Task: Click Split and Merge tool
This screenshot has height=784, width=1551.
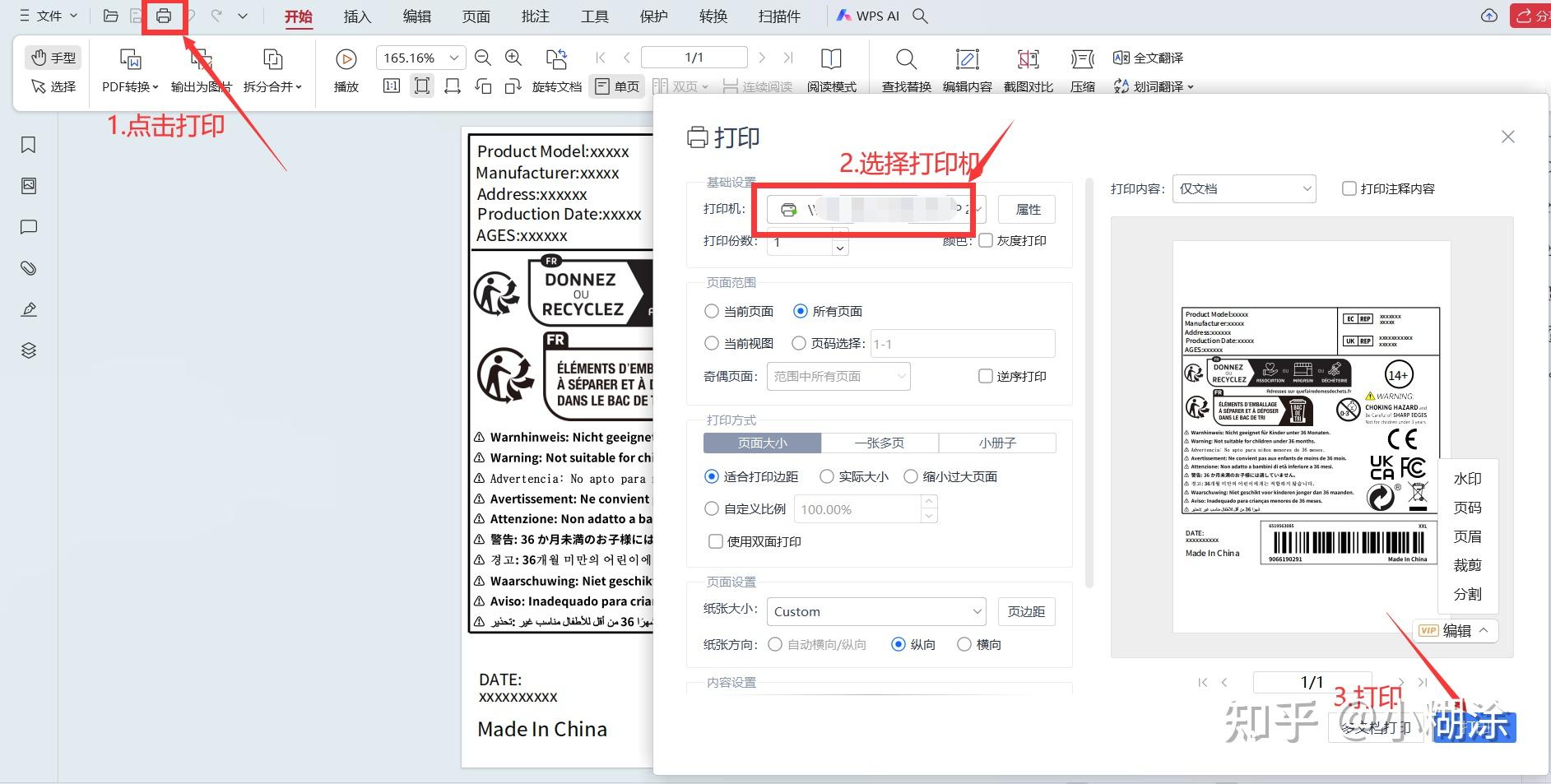Action: pos(272,71)
